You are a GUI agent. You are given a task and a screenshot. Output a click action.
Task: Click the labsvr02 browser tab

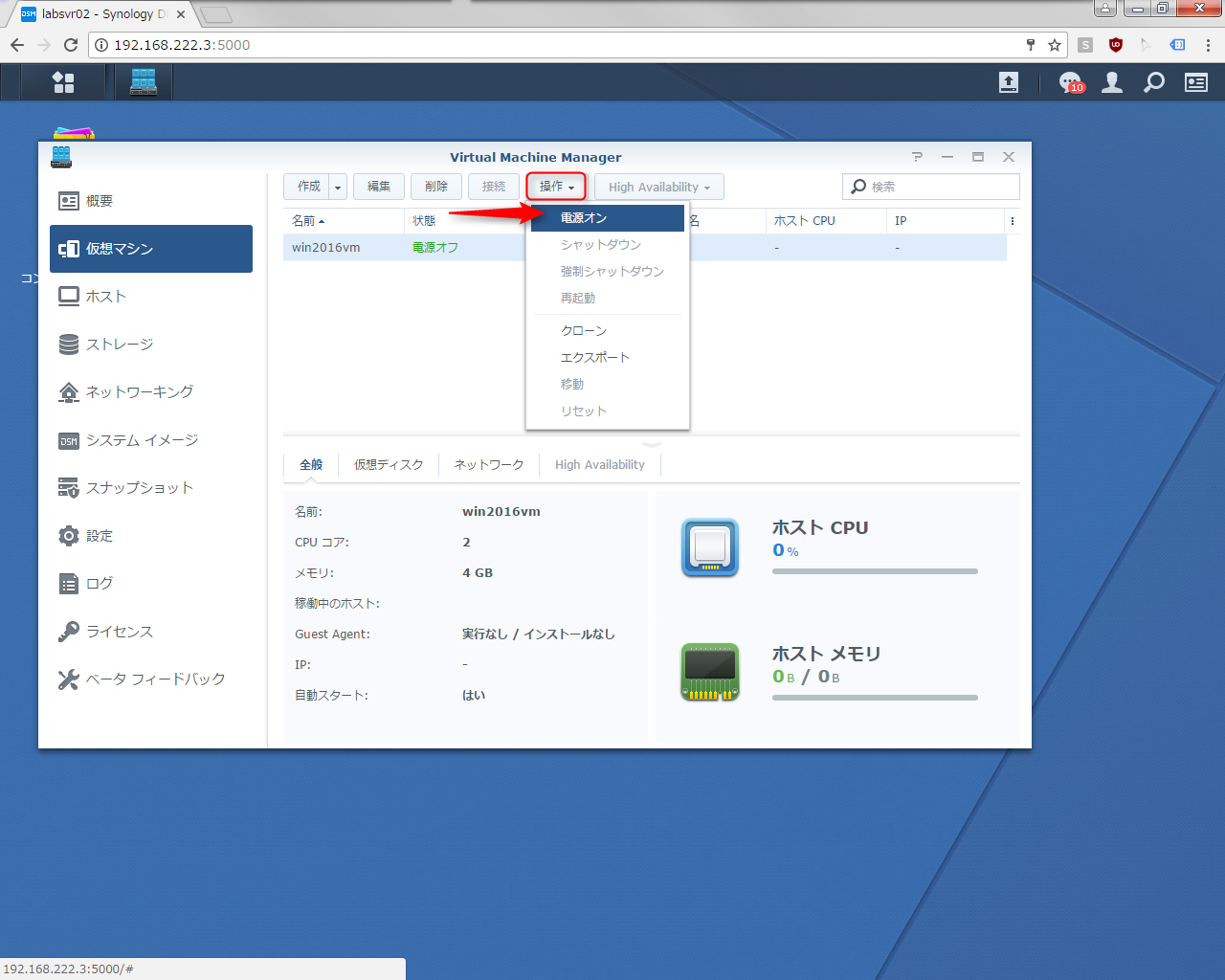click(x=103, y=14)
